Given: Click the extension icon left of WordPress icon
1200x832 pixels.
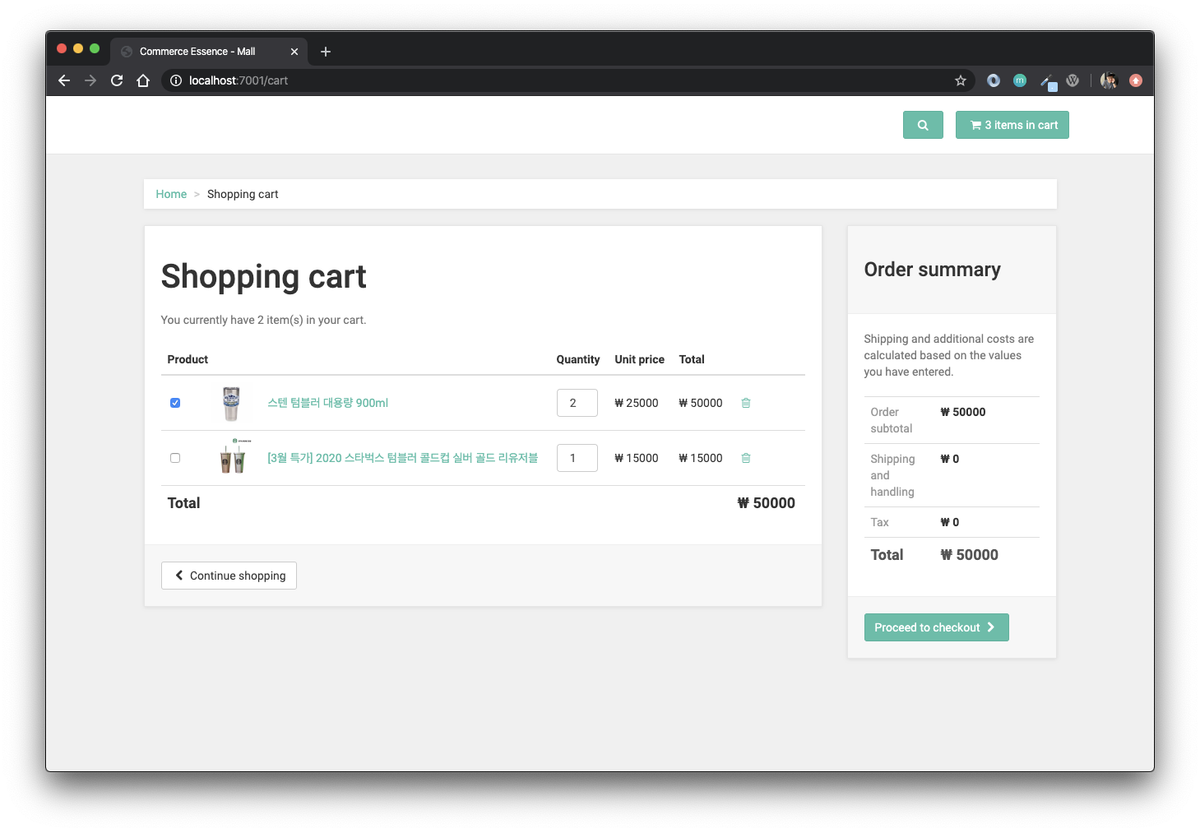Looking at the screenshot, I should tap(1047, 81).
